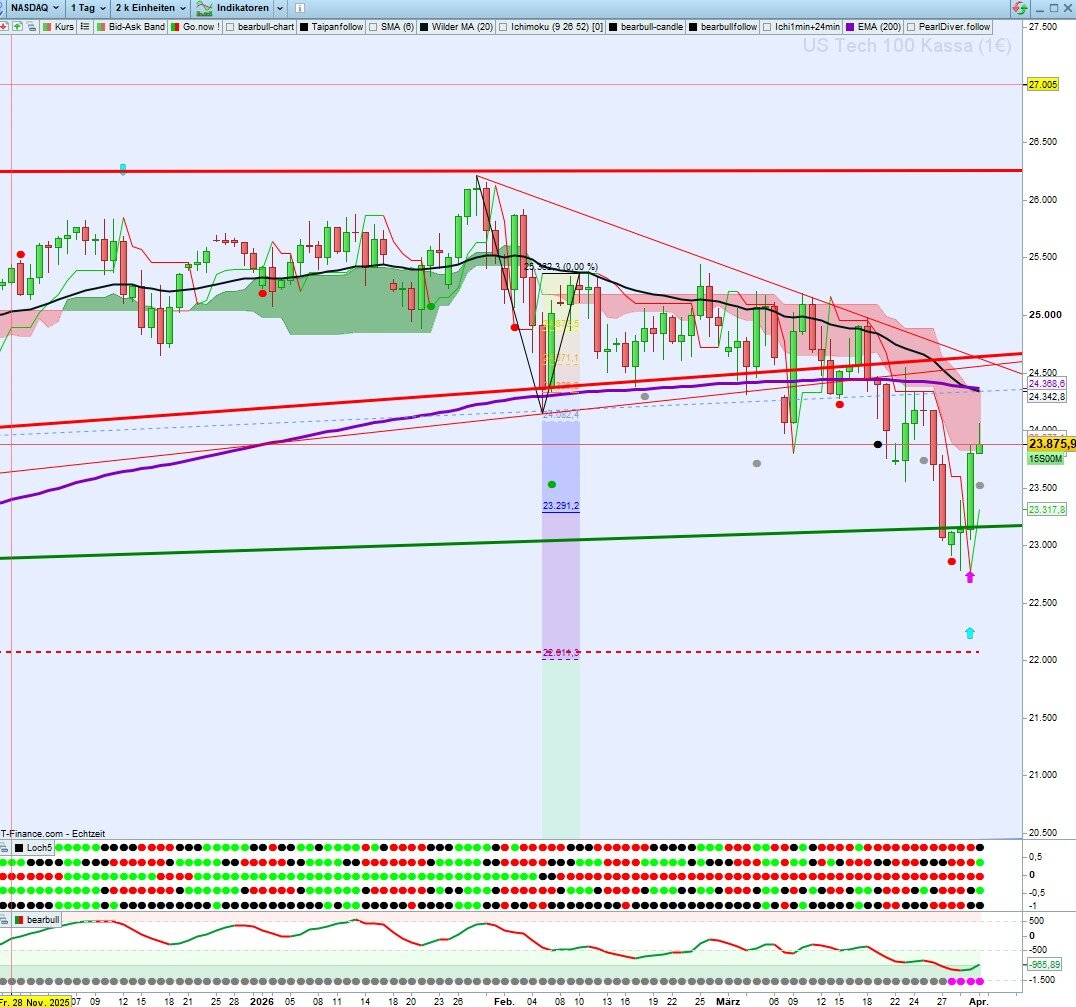
Task: Open the '2 k Einheiten' units dropdown
Action: tap(150, 7)
